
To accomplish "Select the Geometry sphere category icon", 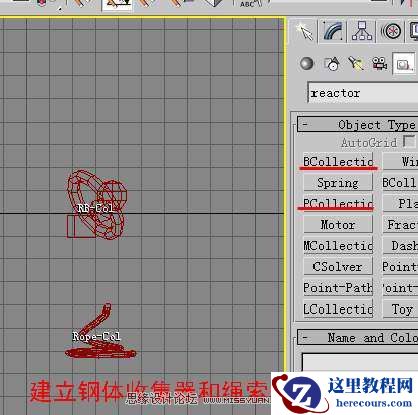I will (x=307, y=63).
